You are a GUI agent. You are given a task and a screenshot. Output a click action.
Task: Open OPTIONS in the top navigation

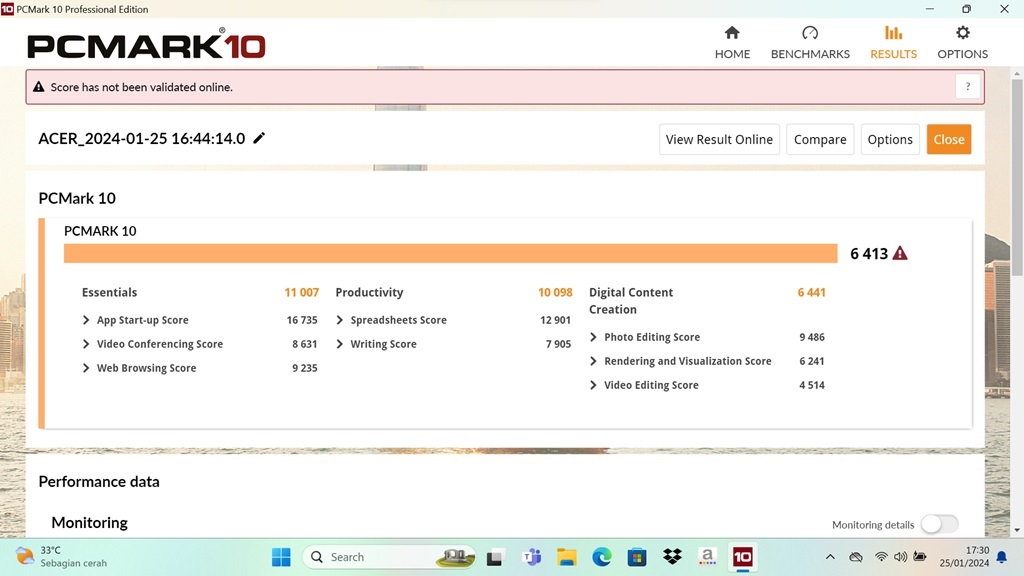963,42
